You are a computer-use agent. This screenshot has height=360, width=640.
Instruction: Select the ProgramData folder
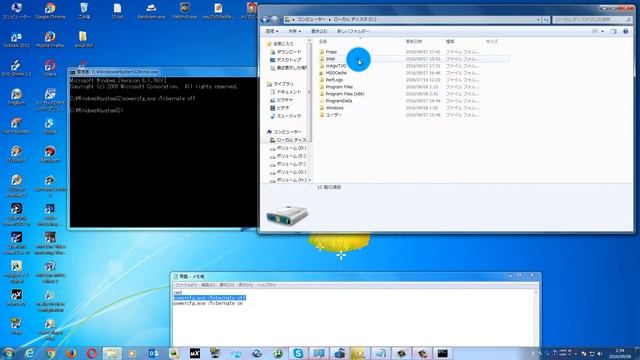pos(338,100)
